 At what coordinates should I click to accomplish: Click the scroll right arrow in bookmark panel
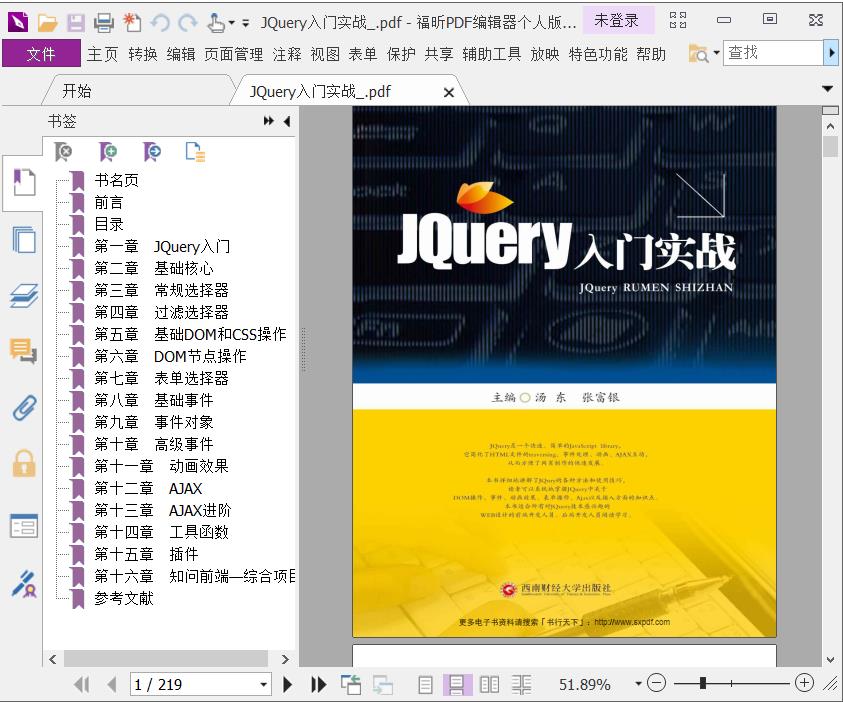[x=285, y=659]
